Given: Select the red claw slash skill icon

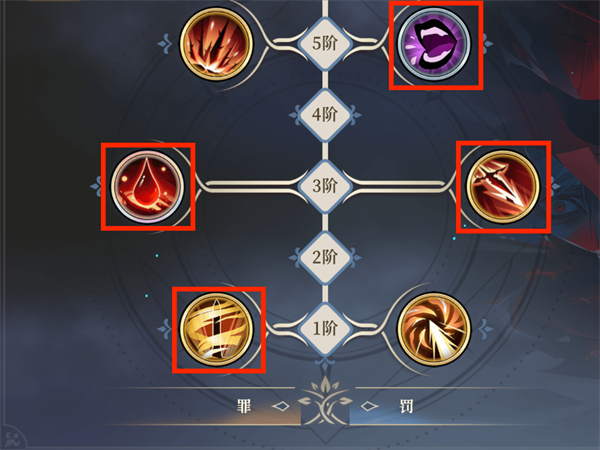Looking at the screenshot, I should (216, 44).
